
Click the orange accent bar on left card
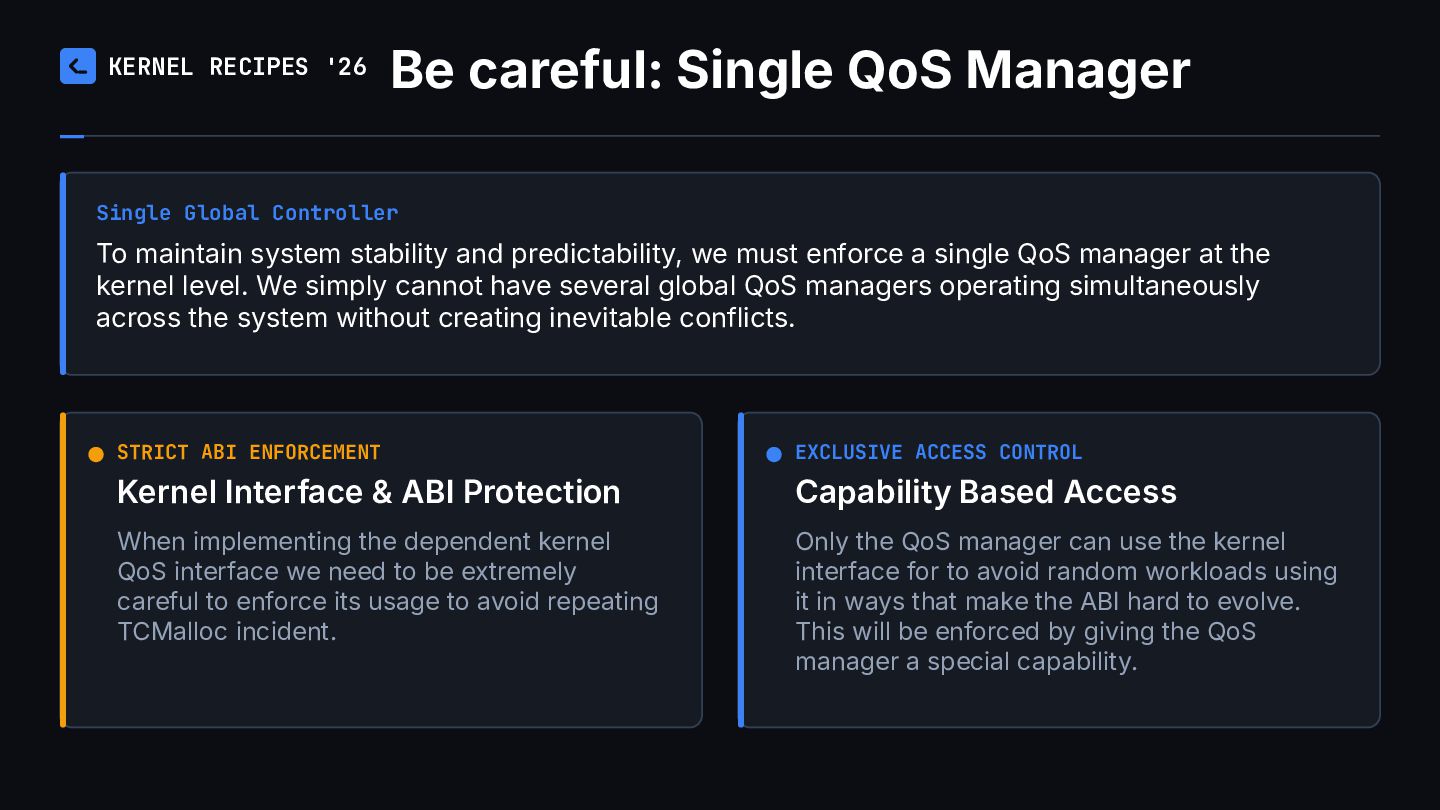(x=63, y=570)
